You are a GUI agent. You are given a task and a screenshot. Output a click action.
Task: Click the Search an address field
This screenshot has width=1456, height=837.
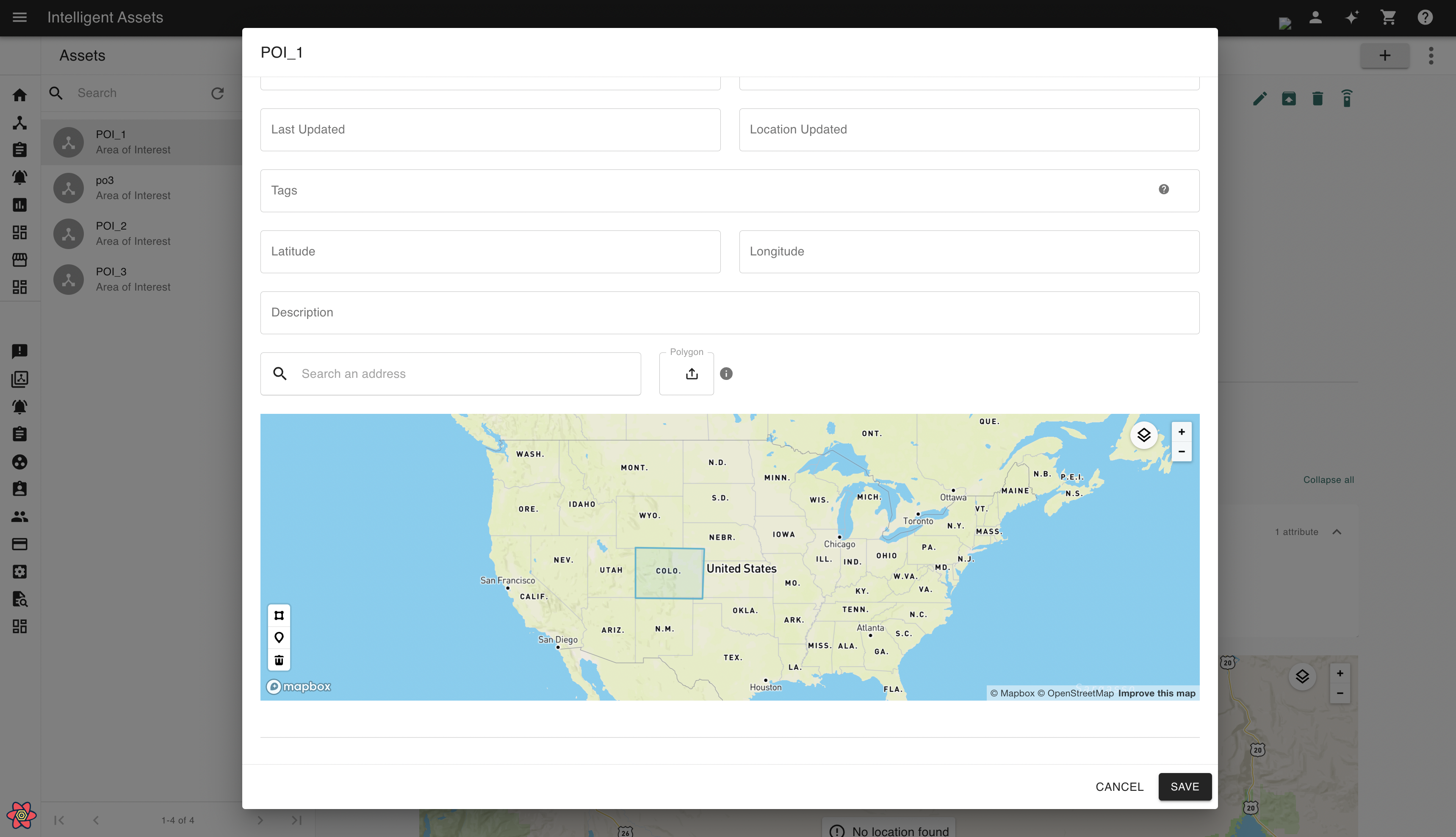(x=465, y=374)
